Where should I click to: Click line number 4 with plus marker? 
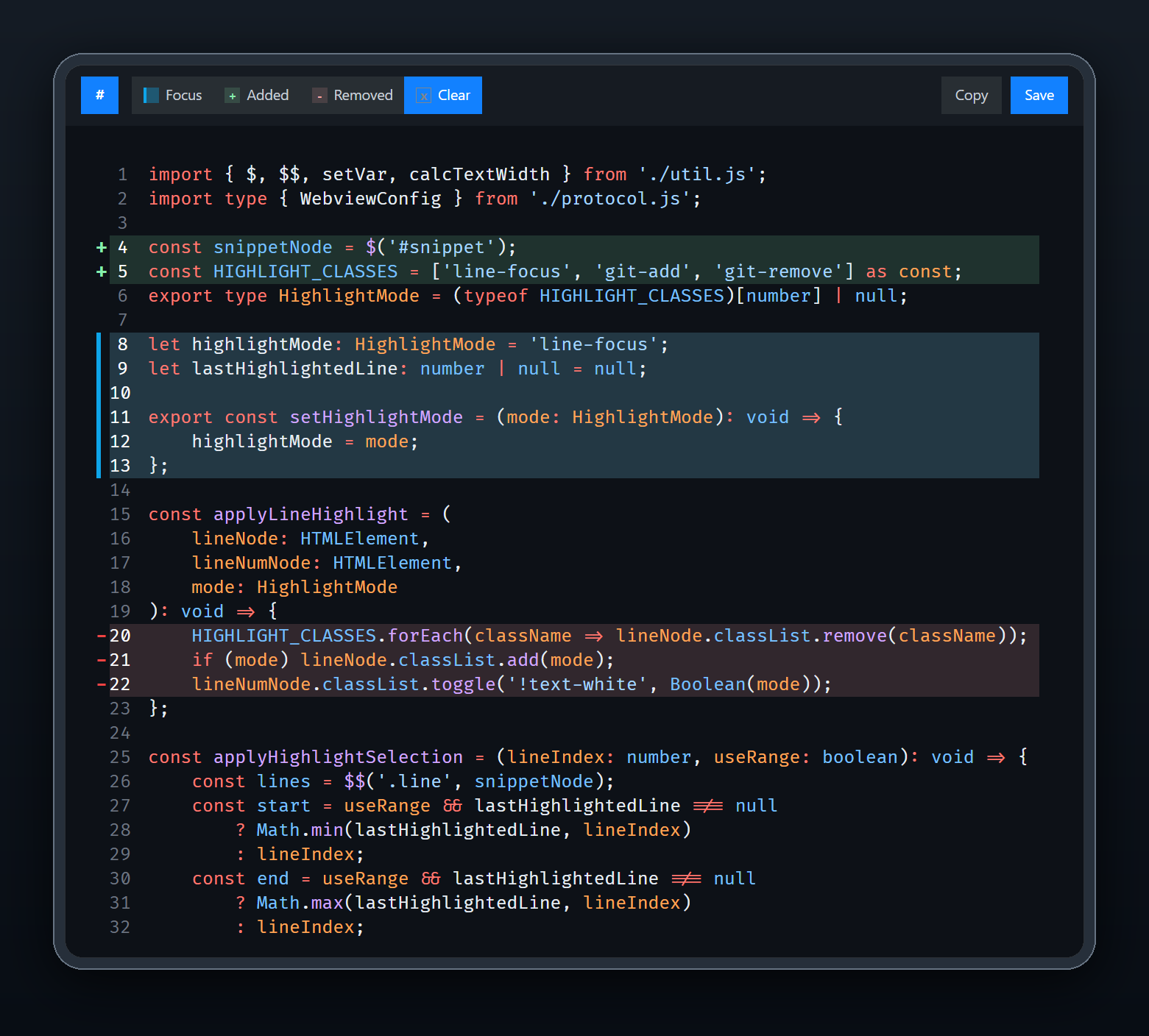coord(122,247)
